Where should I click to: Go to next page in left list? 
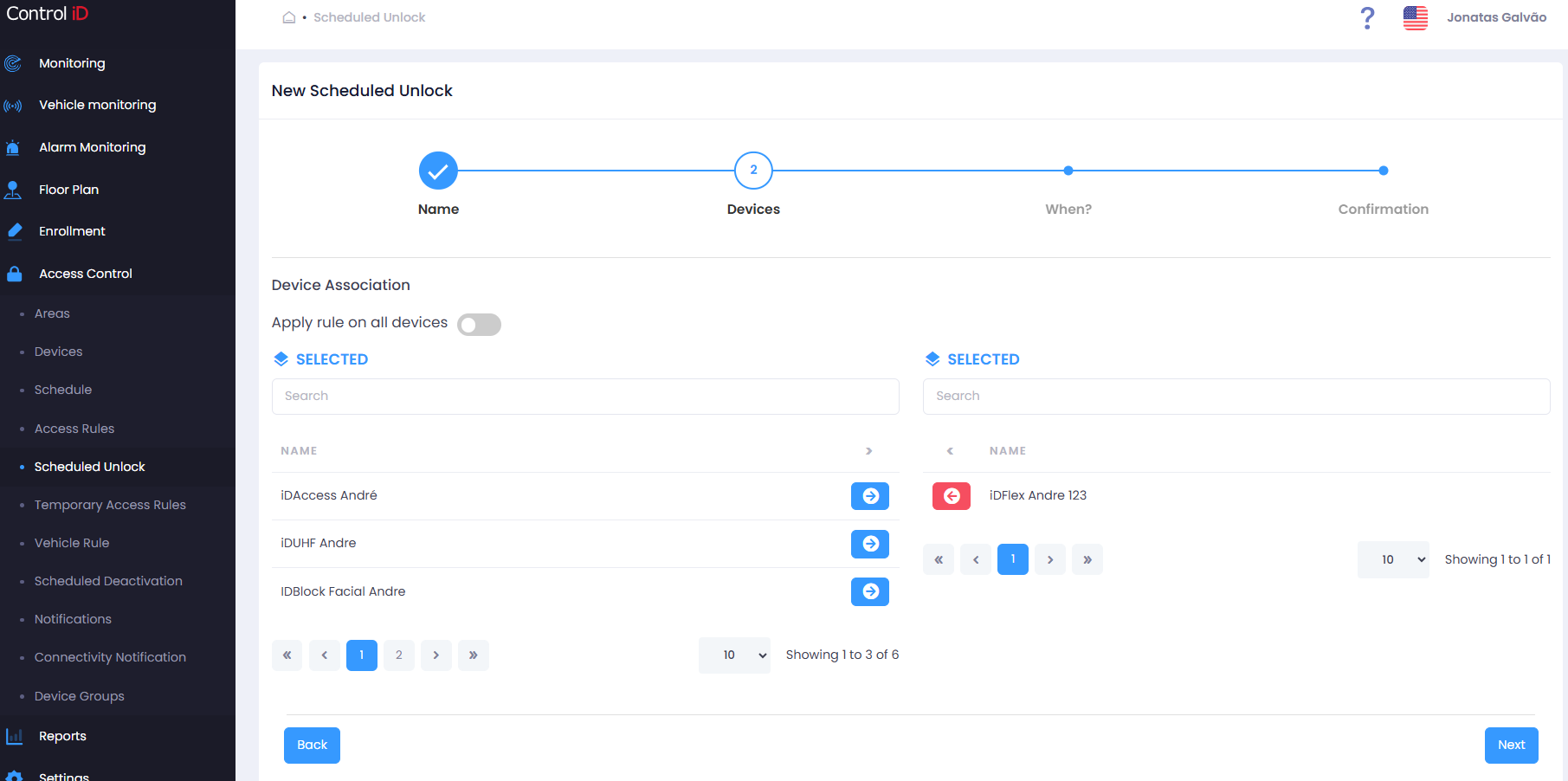(x=436, y=655)
